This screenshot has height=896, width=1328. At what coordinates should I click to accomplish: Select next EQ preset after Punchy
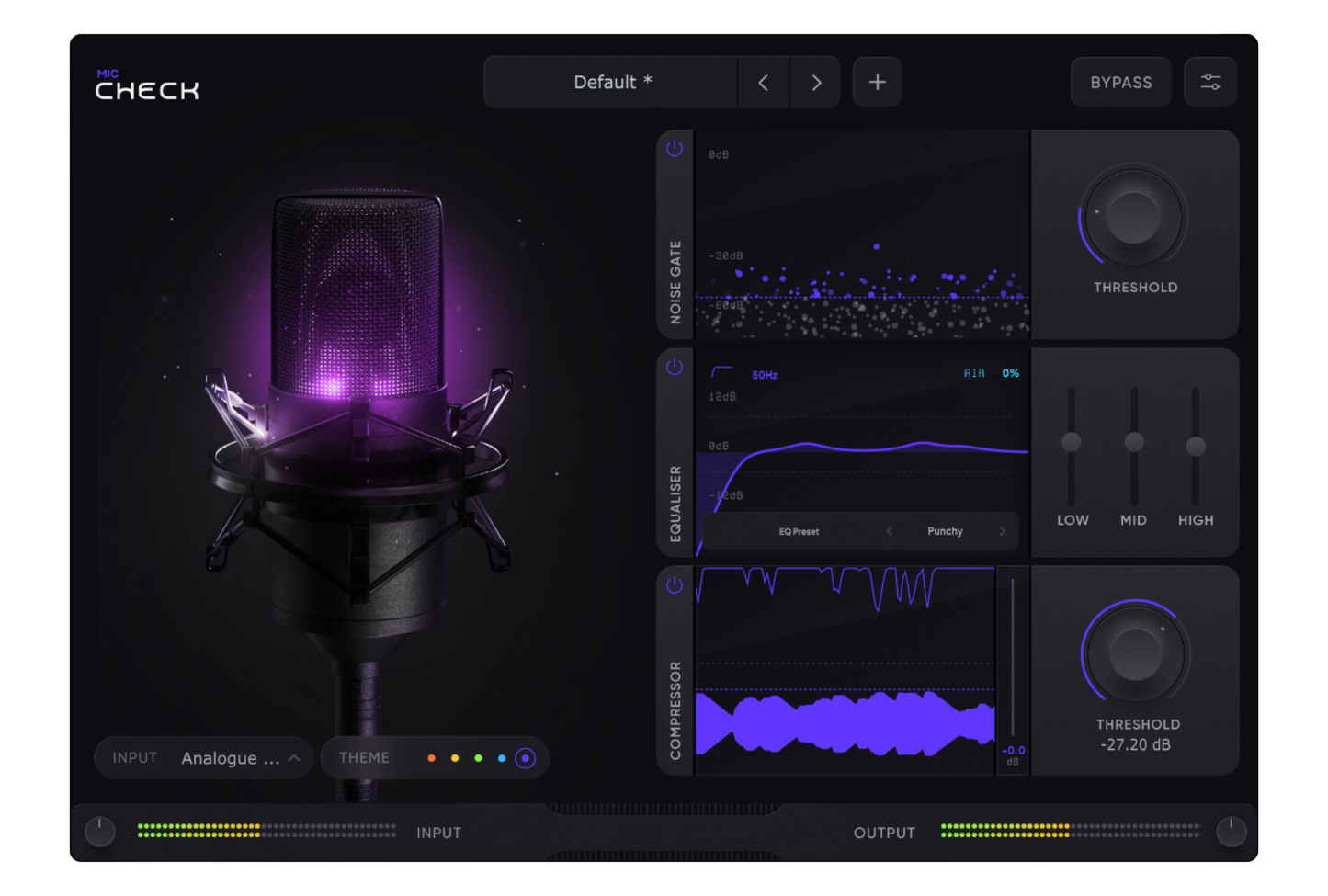click(1002, 531)
